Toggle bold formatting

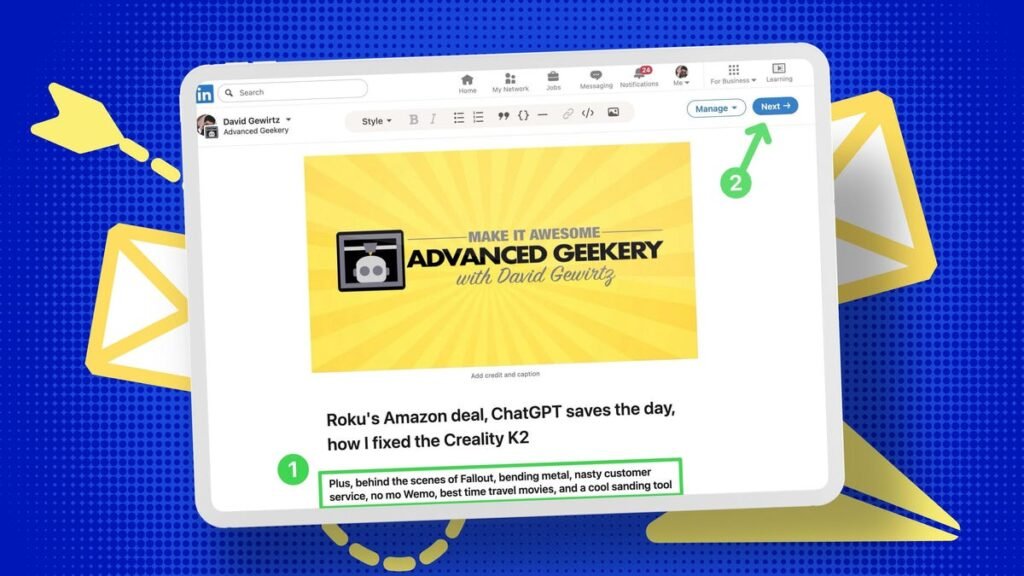[x=414, y=118]
